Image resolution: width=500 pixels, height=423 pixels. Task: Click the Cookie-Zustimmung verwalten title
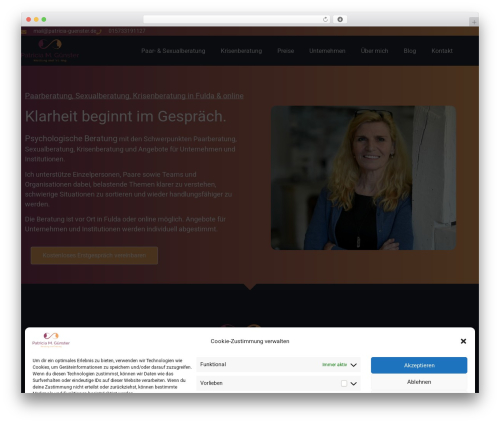coord(250,341)
